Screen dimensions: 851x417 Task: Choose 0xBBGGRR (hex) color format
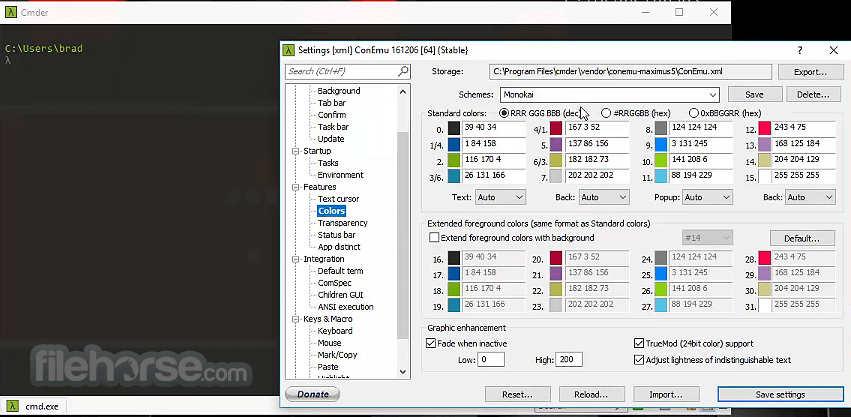pos(725,113)
